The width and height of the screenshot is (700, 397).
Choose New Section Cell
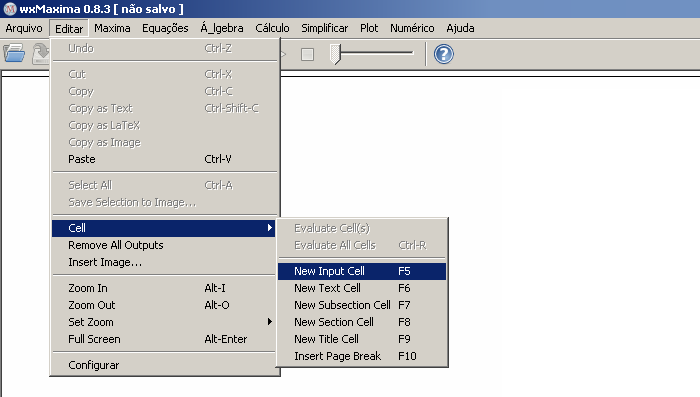click(362, 322)
